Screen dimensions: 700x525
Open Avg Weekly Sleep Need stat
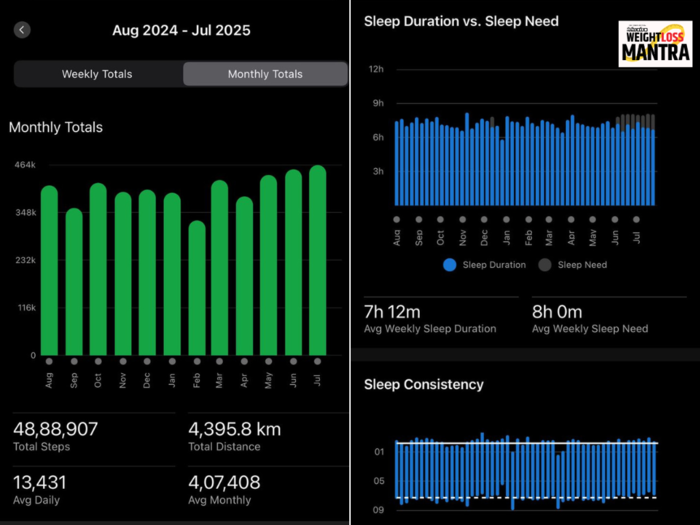(x=590, y=319)
